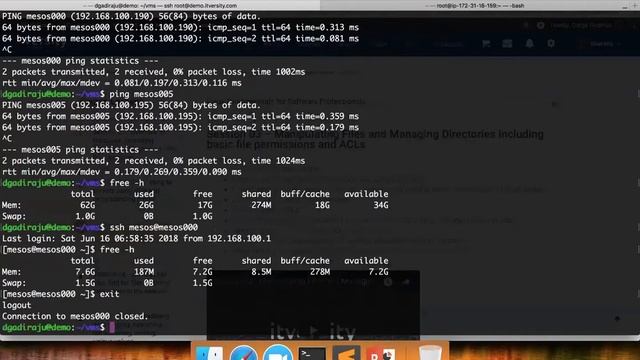This screenshot has height=360, width=640.
Task: Open the Zoom app in the dock
Action: click(x=278, y=353)
